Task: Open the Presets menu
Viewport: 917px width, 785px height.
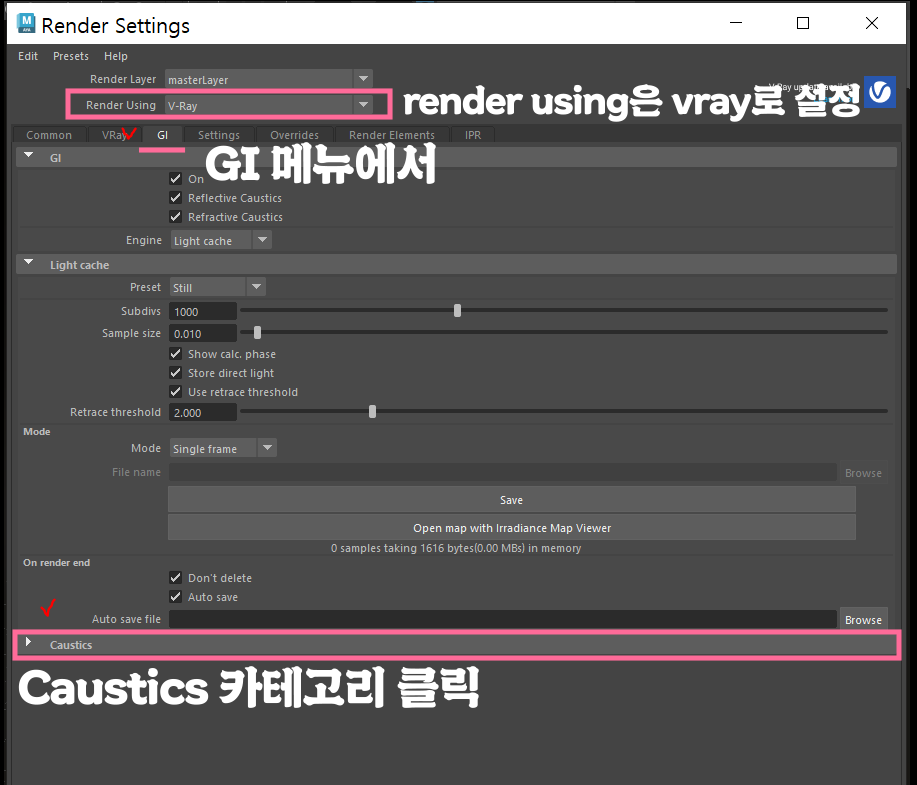Action: (71, 56)
